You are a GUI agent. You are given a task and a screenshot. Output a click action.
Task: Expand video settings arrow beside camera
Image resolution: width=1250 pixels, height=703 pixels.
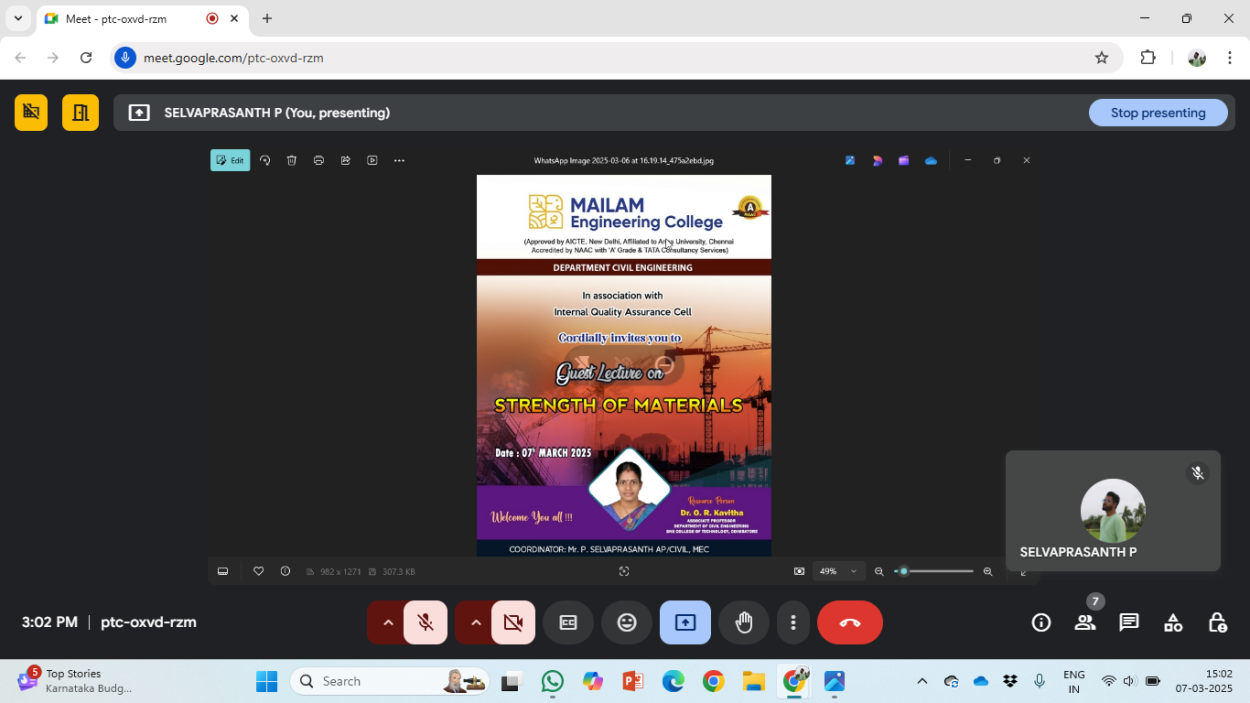pos(476,623)
